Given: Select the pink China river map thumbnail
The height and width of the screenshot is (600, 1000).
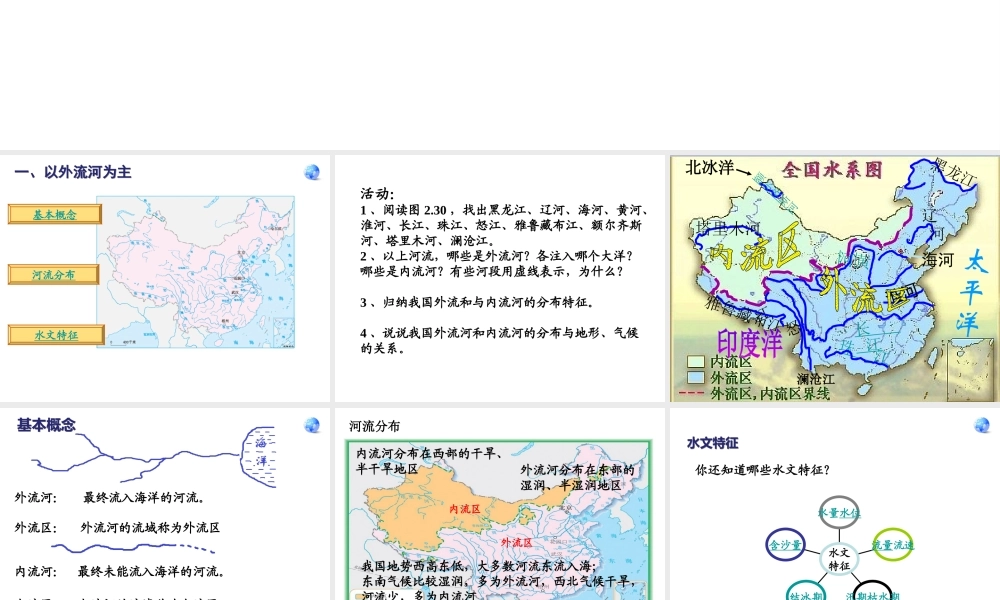Looking at the screenshot, I should 196,272.
